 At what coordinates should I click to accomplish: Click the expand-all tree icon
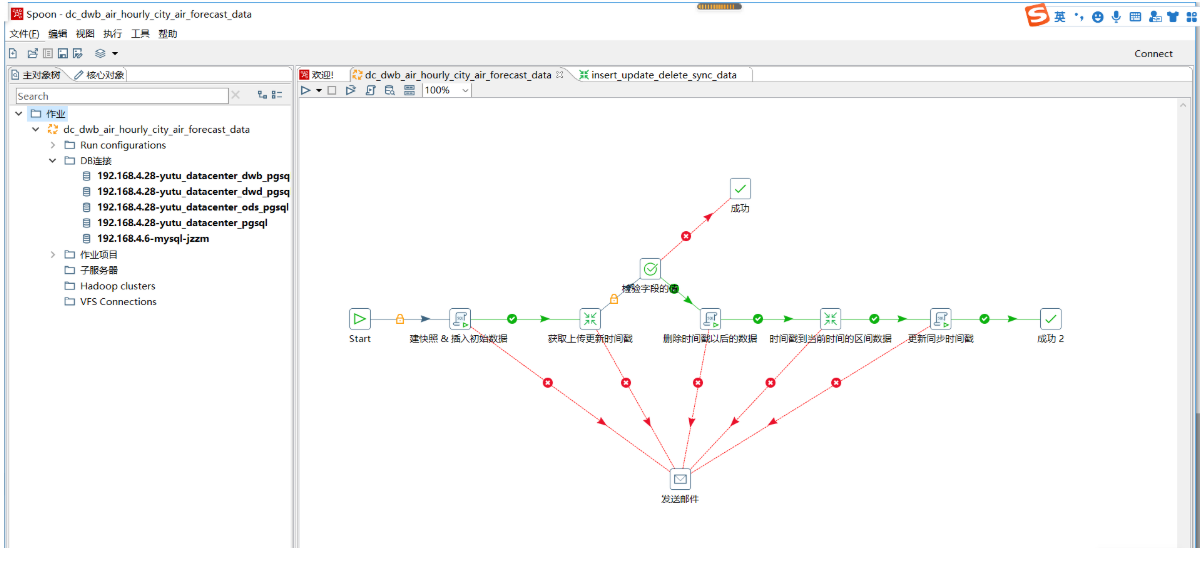262,95
